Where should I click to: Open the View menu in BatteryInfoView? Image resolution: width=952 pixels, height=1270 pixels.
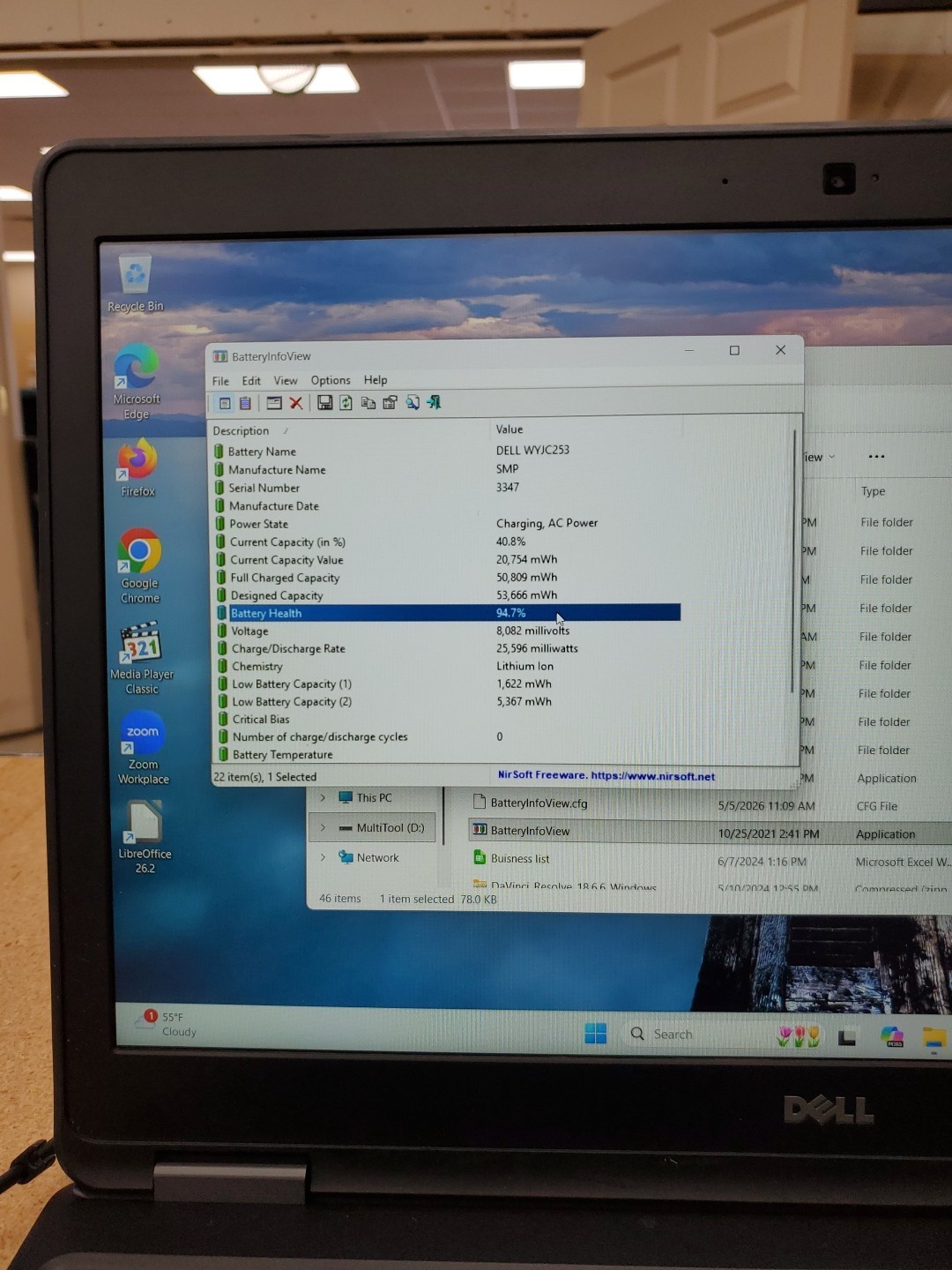(x=286, y=380)
